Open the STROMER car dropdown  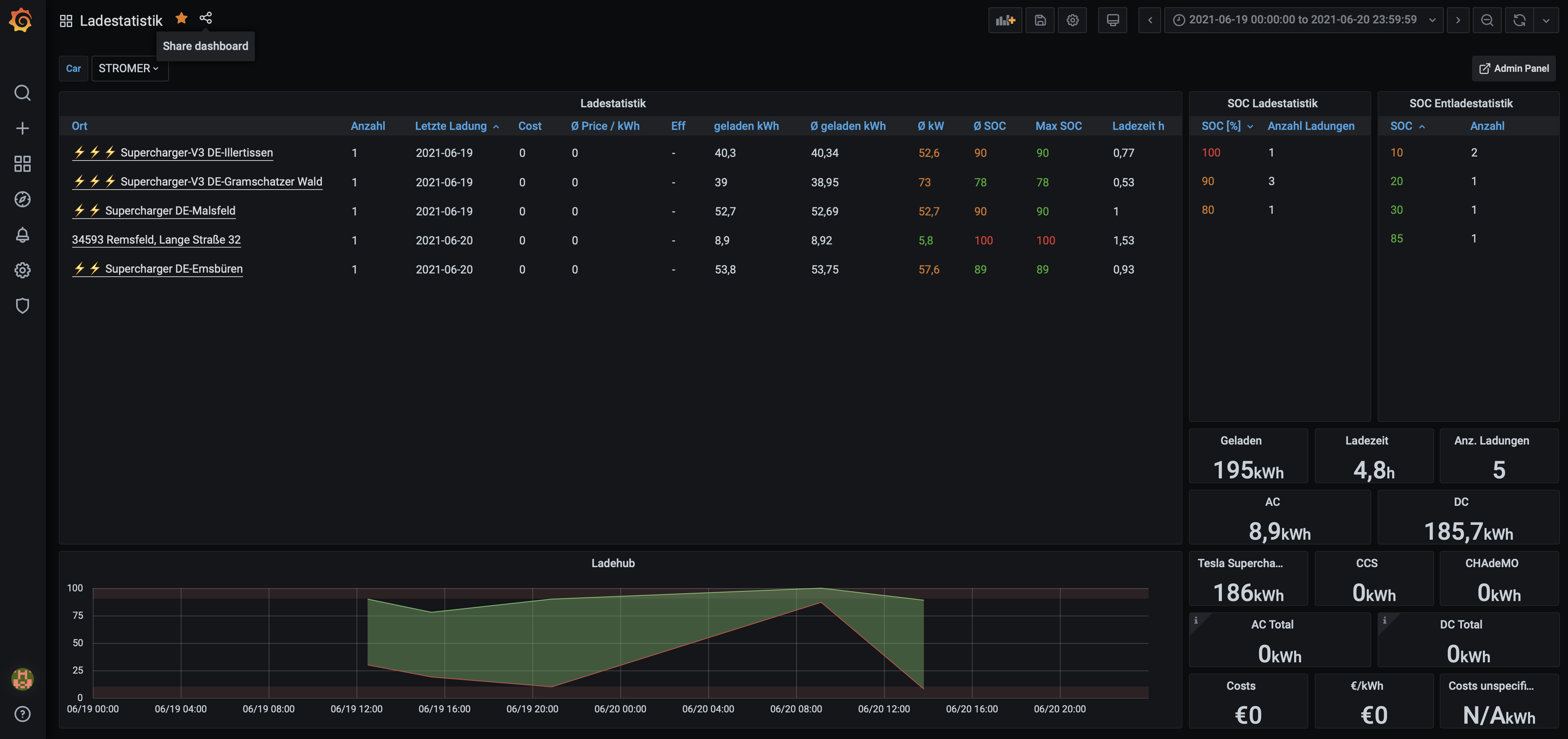pyautogui.click(x=129, y=68)
